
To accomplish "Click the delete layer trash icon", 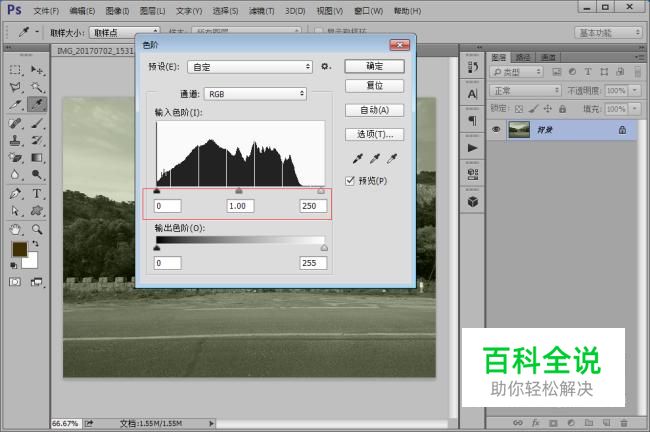I will click(624, 423).
